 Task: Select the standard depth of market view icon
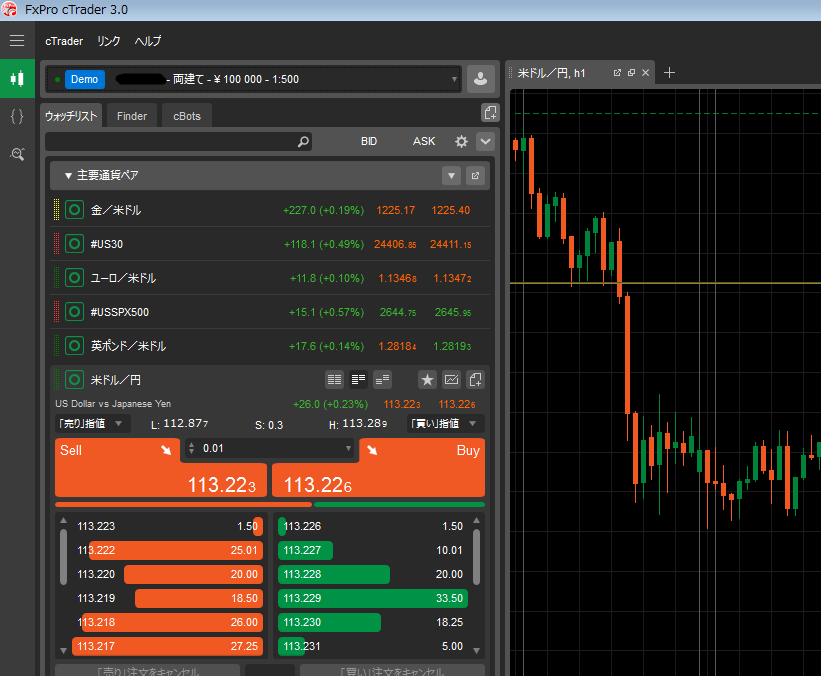coord(334,380)
